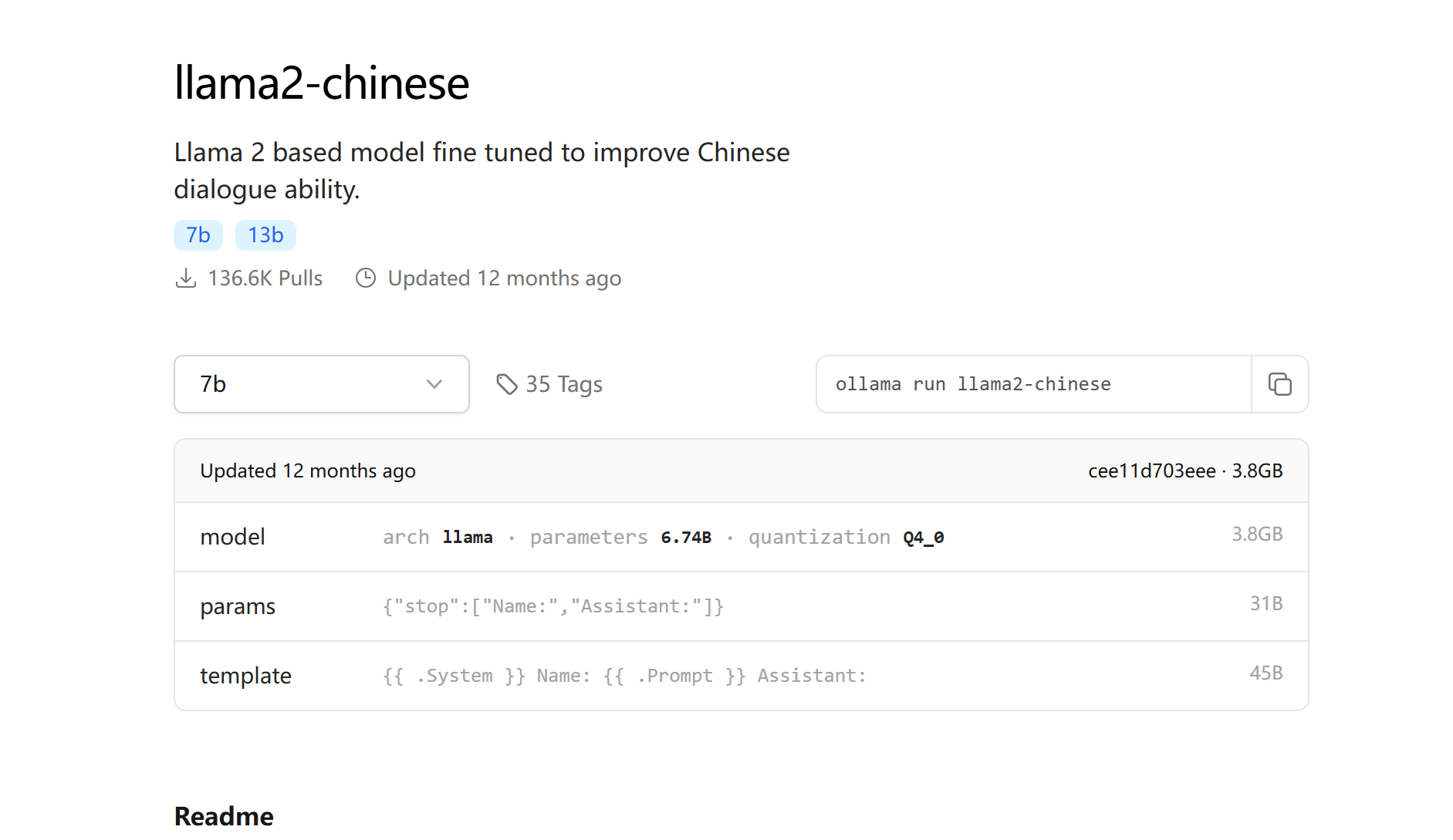Select the 7b tag badge
Image resolution: width=1453 pixels, height=840 pixels.
(198, 235)
